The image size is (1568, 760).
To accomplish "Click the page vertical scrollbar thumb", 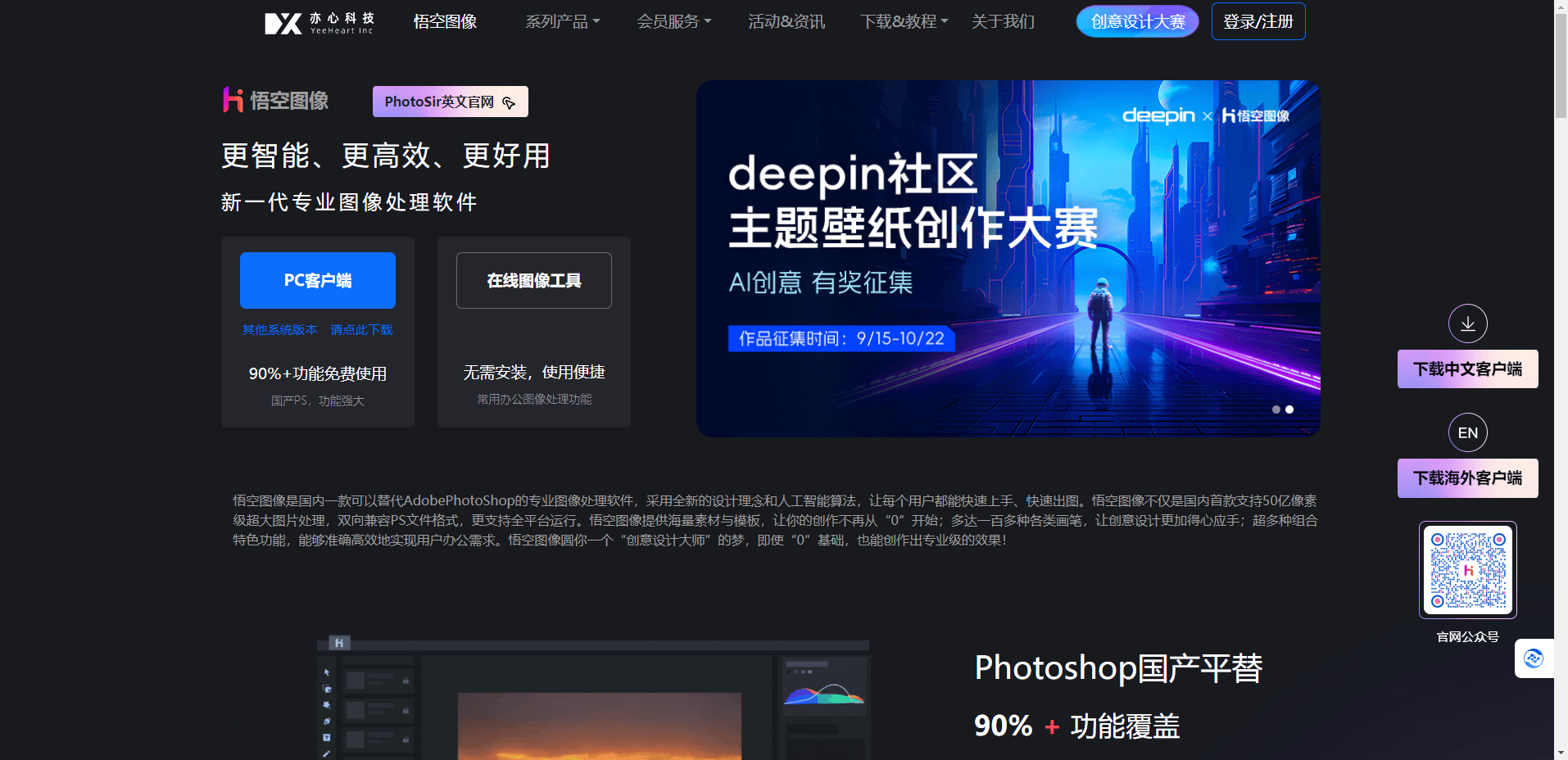I will coord(1561,66).
